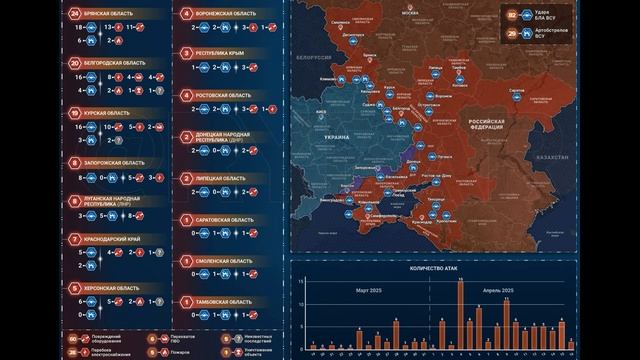The height and width of the screenshot is (360, 640).
Task: Click the power outage icon in Ростовская область
Action: click(x=272, y=109)
